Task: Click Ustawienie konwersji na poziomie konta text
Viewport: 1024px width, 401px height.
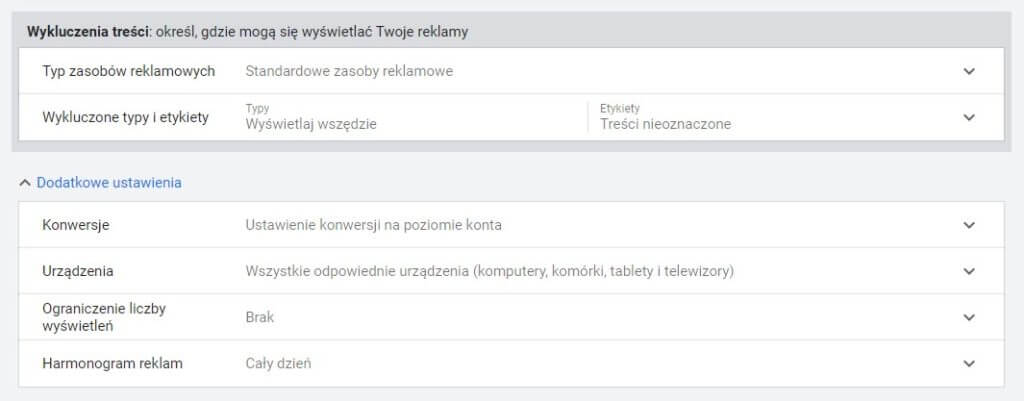Action: click(373, 225)
